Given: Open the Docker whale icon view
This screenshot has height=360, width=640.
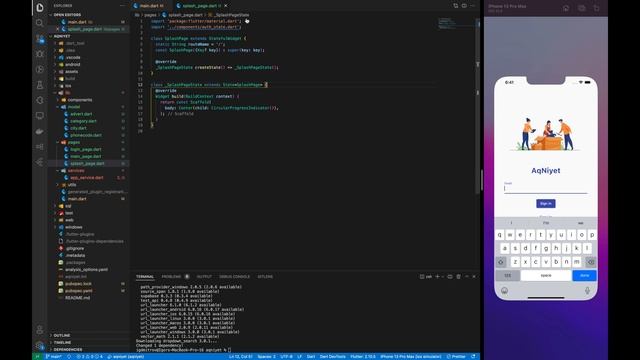Looking at the screenshot, I should click(40, 131).
